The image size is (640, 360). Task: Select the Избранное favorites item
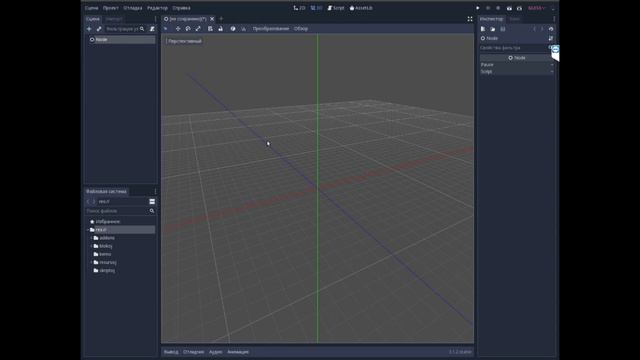coord(121,222)
